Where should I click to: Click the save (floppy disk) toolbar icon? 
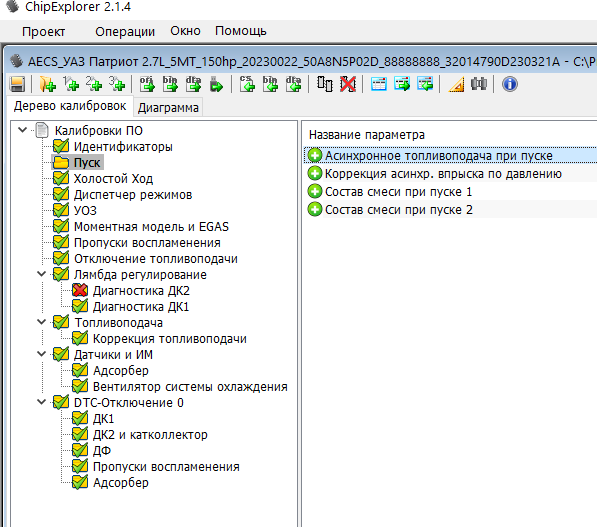coord(17,84)
